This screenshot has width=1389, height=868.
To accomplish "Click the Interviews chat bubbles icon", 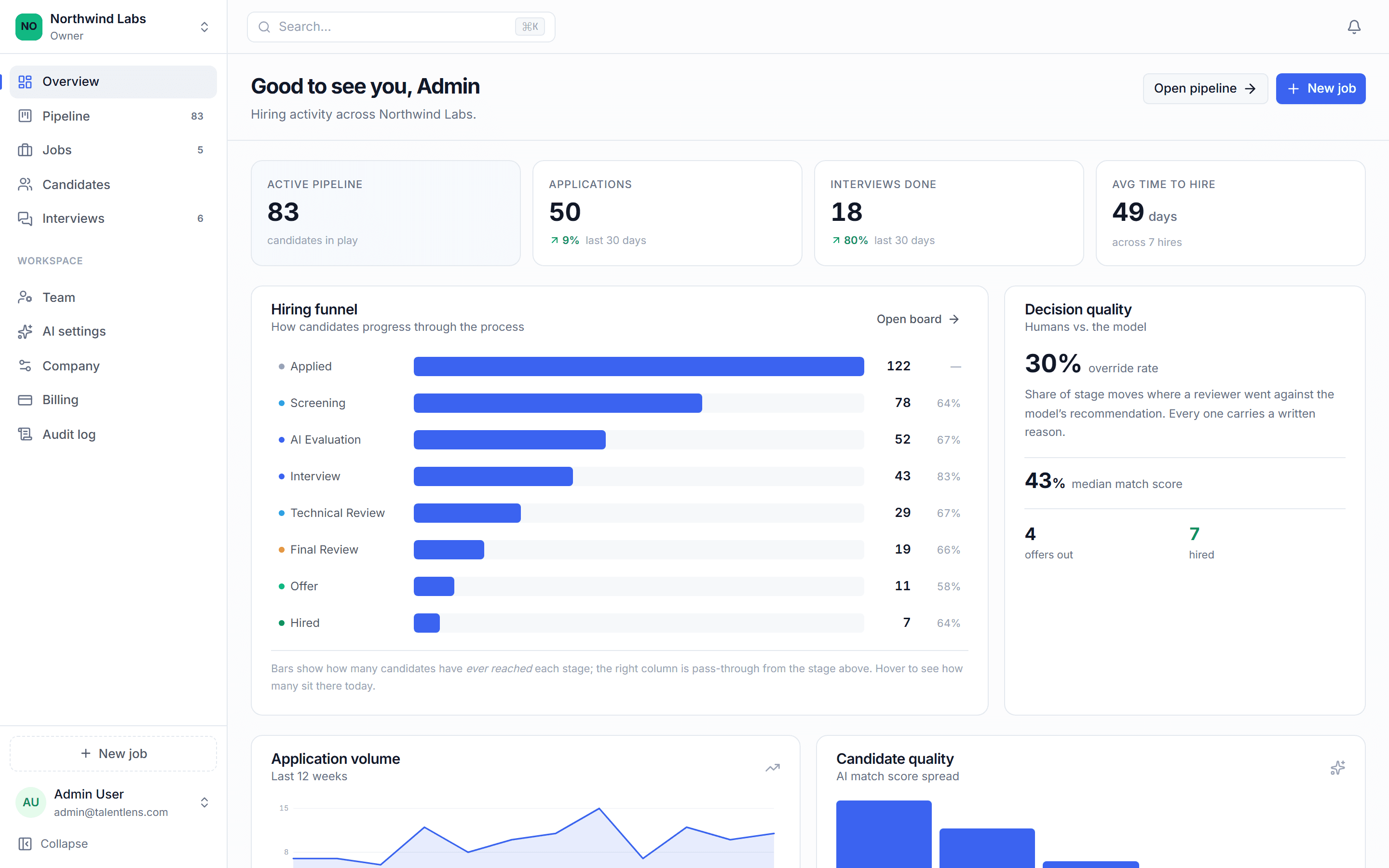I will (x=25, y=218).
